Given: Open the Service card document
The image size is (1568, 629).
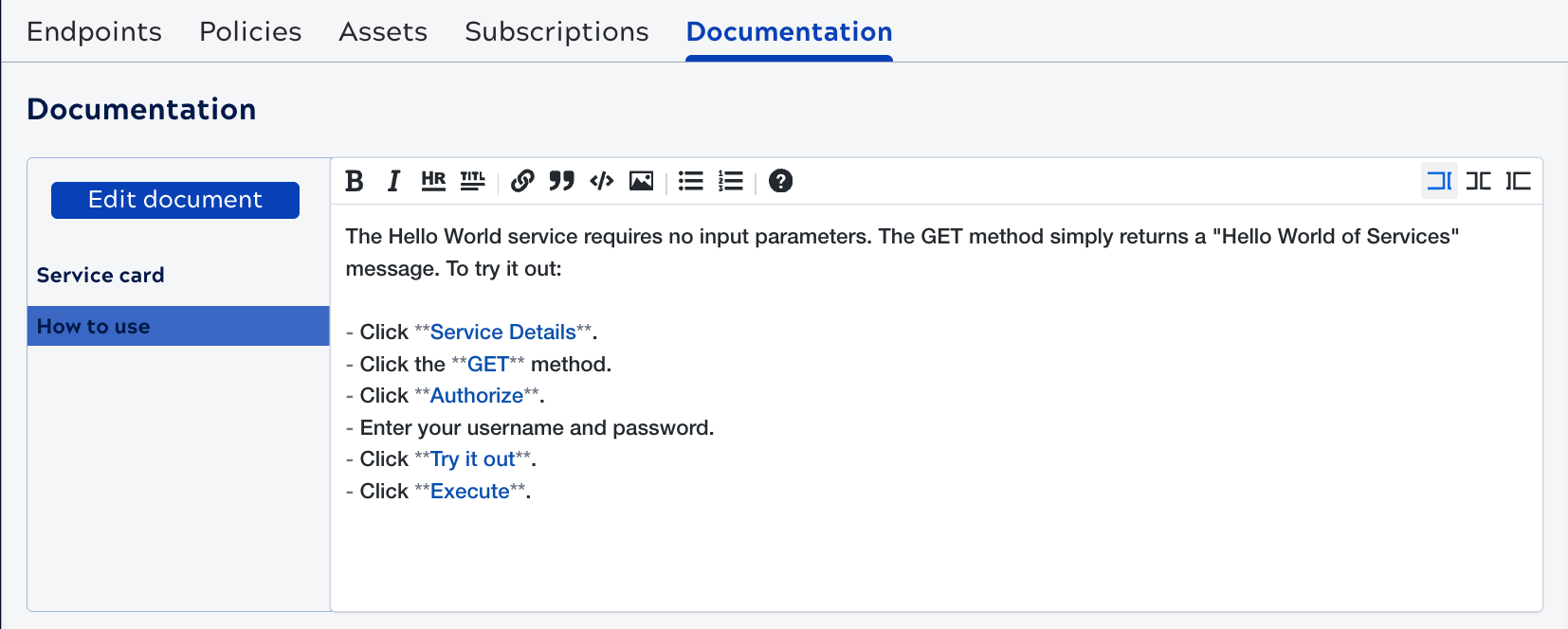Looking at the screenshot, I should pyautogui.click(x=100, y=275).
